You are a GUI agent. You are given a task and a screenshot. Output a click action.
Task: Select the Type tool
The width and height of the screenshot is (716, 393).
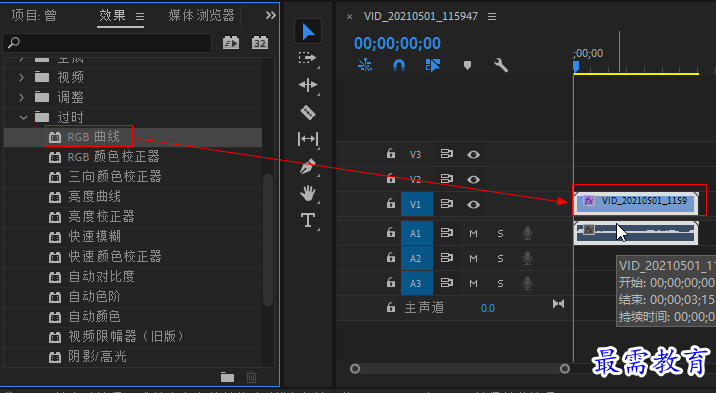click(x=308, y=220)
